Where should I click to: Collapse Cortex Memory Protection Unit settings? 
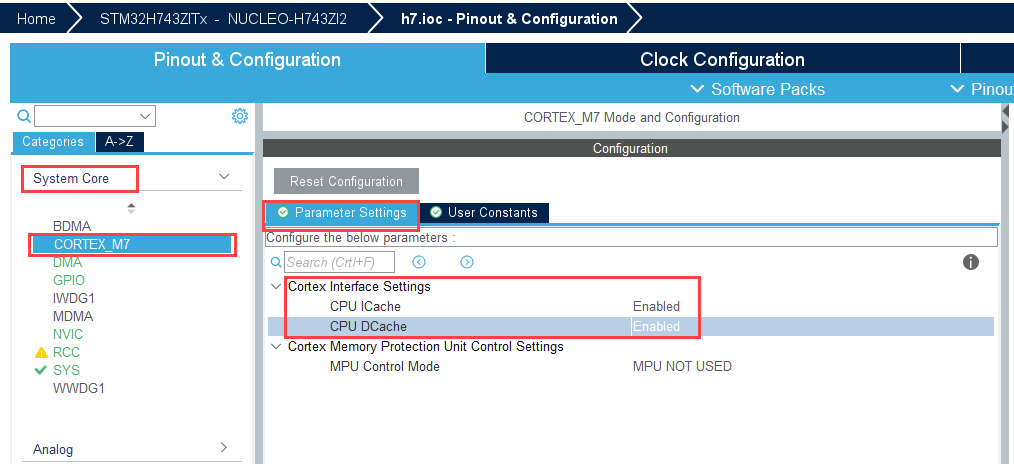[276, 347]
